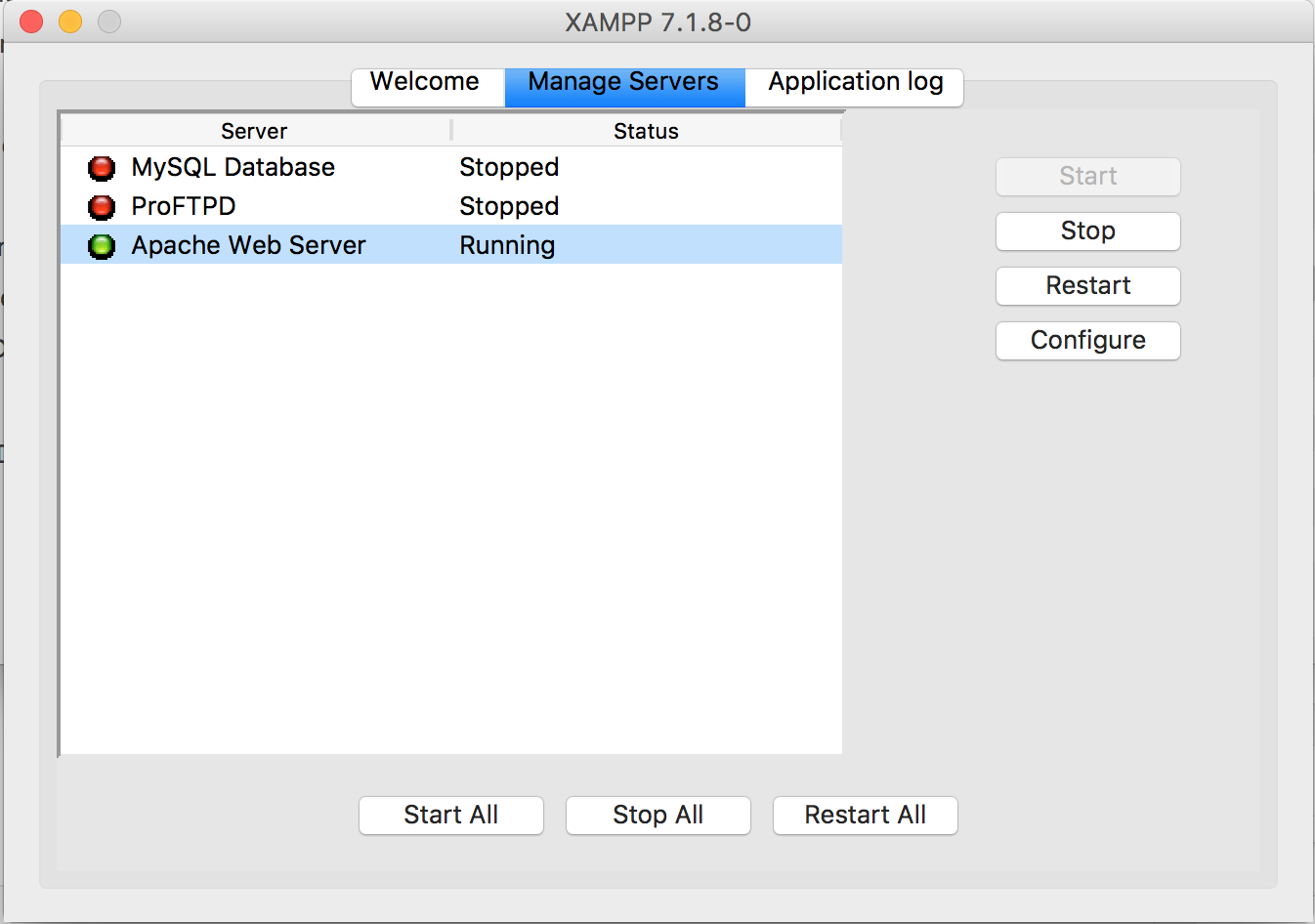Click the Status column header
This screenshot has height=924, width=1315.
646,130
